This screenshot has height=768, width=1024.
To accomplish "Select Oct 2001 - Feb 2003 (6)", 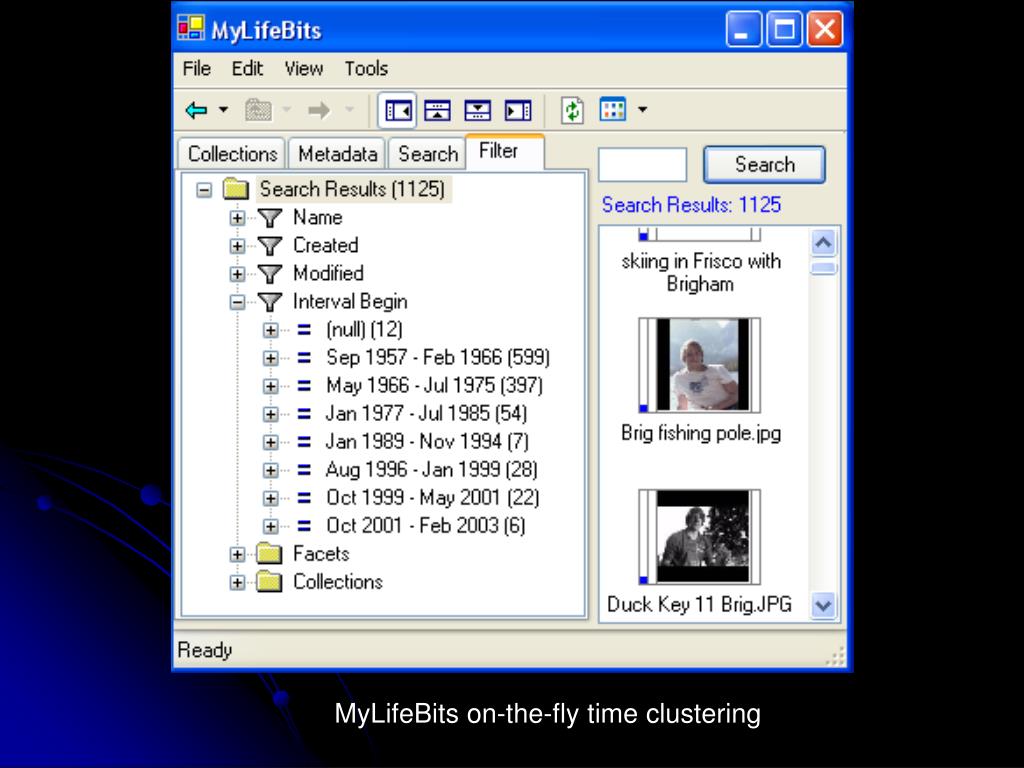I will pyautogui.click(x=426, y=526).
